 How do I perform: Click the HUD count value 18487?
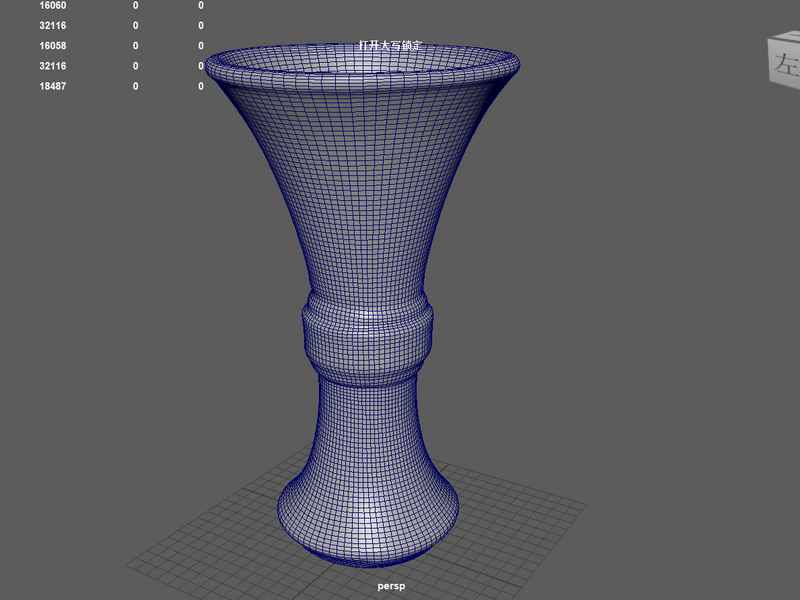tap(53, 86)
